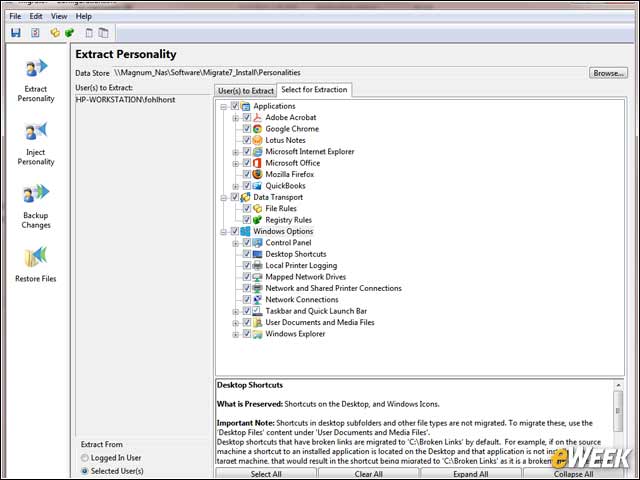The height and width of the screenshot is (480, 640).
Task: Select the File Rules tree icon
Action: click(257, 209)
